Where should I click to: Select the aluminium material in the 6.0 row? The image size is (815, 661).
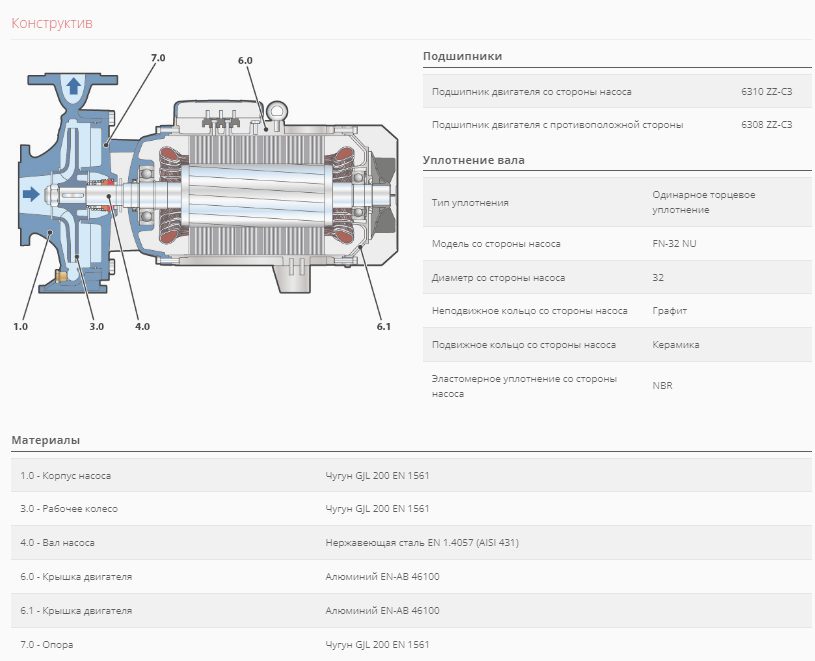pyautogui.click(x=382, y=577)
